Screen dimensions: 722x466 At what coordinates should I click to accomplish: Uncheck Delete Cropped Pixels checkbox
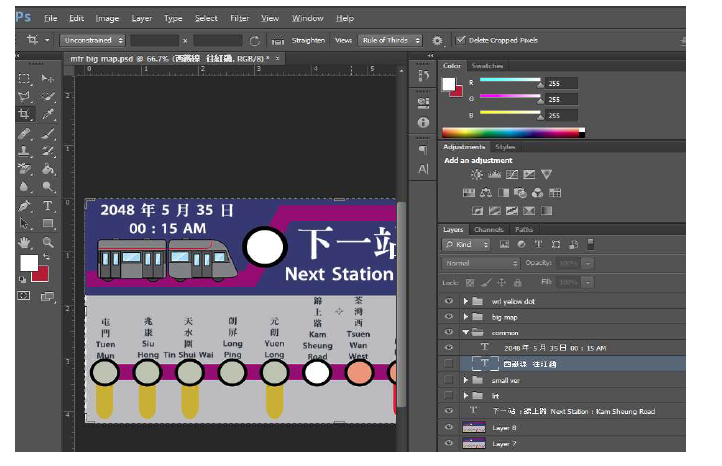460,41
